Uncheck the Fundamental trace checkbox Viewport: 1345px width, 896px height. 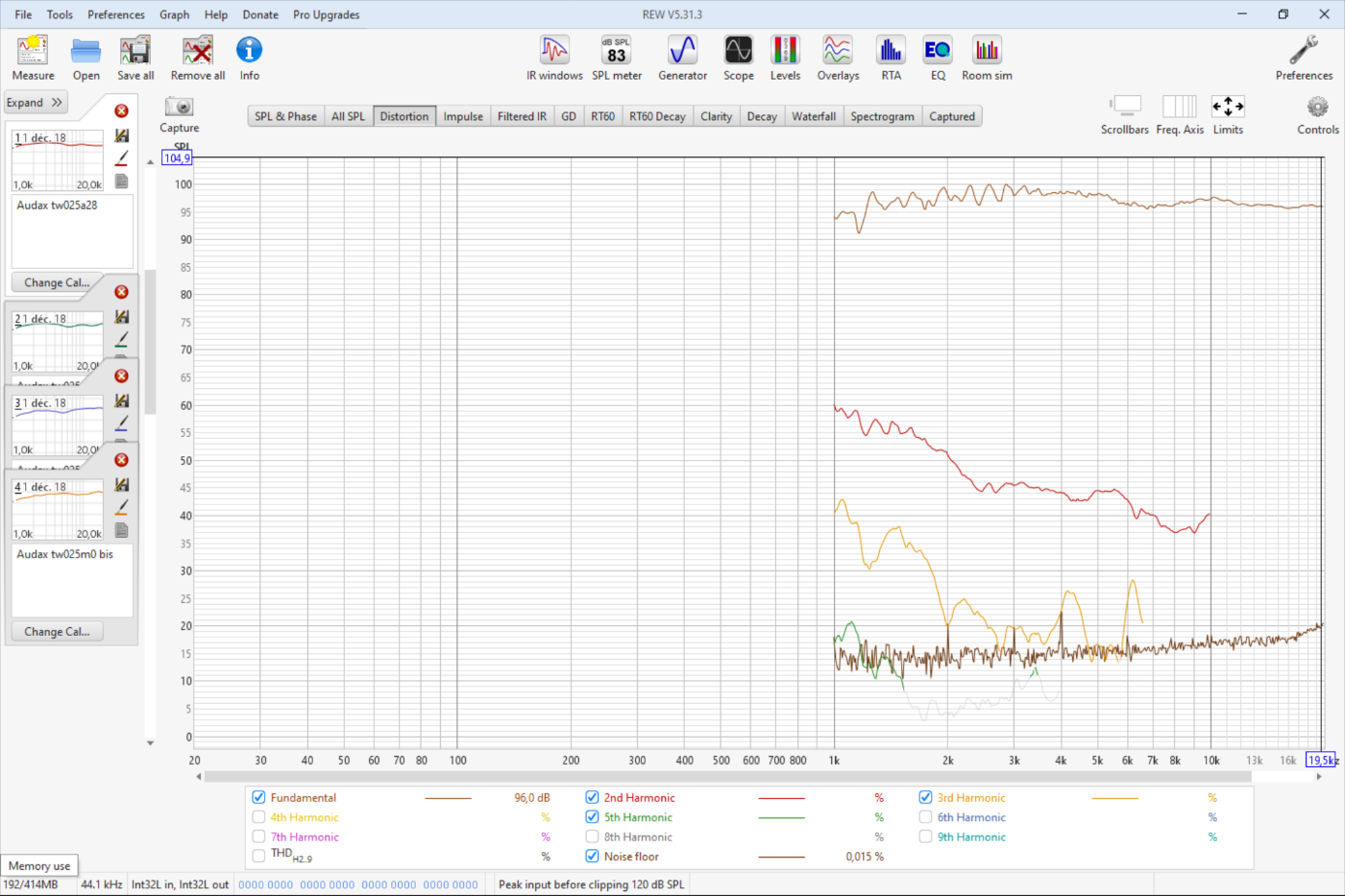(x=258, y=797)
